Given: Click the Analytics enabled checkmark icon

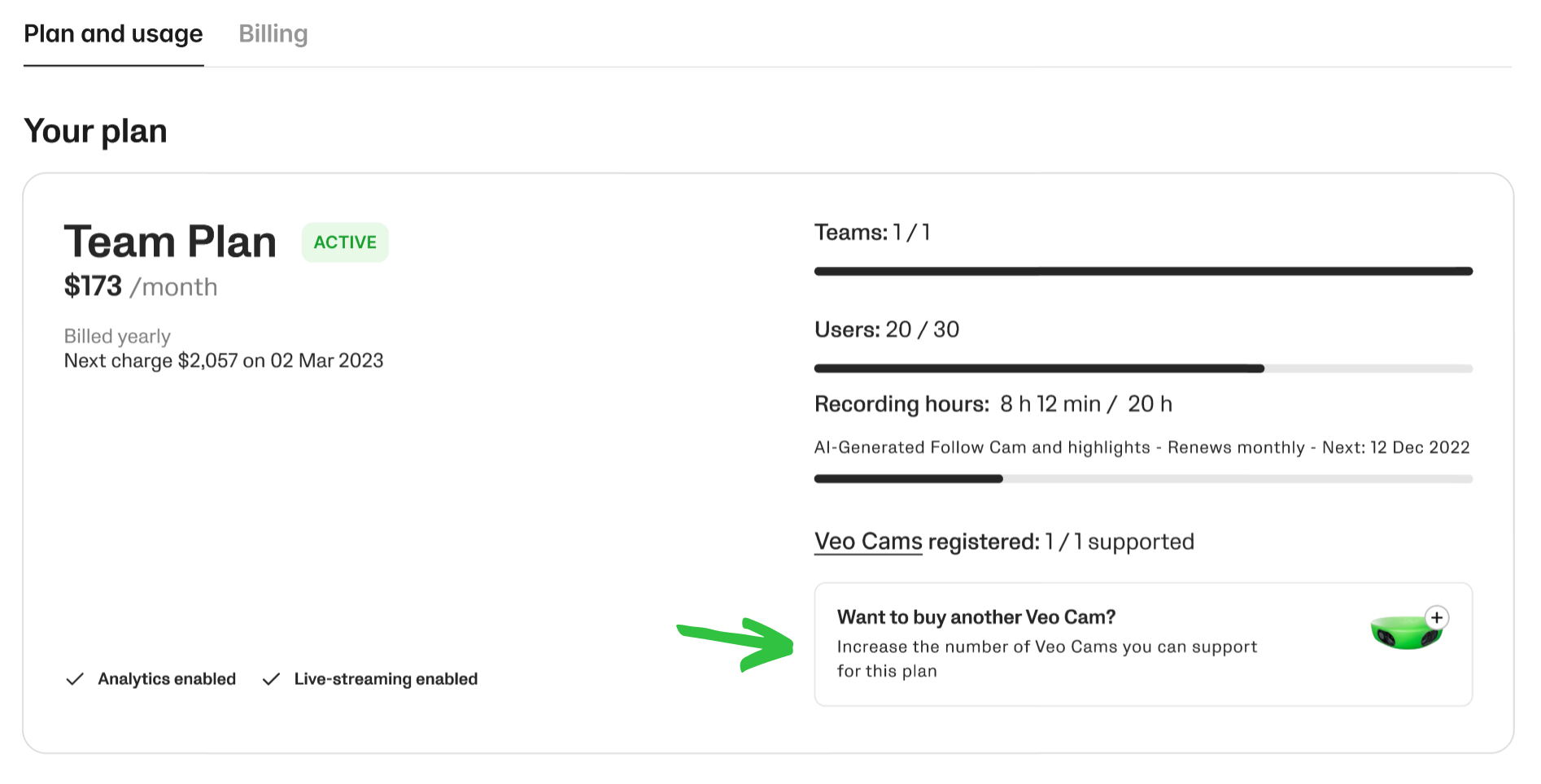Looking at the screenshot, I should coord(75,679).
